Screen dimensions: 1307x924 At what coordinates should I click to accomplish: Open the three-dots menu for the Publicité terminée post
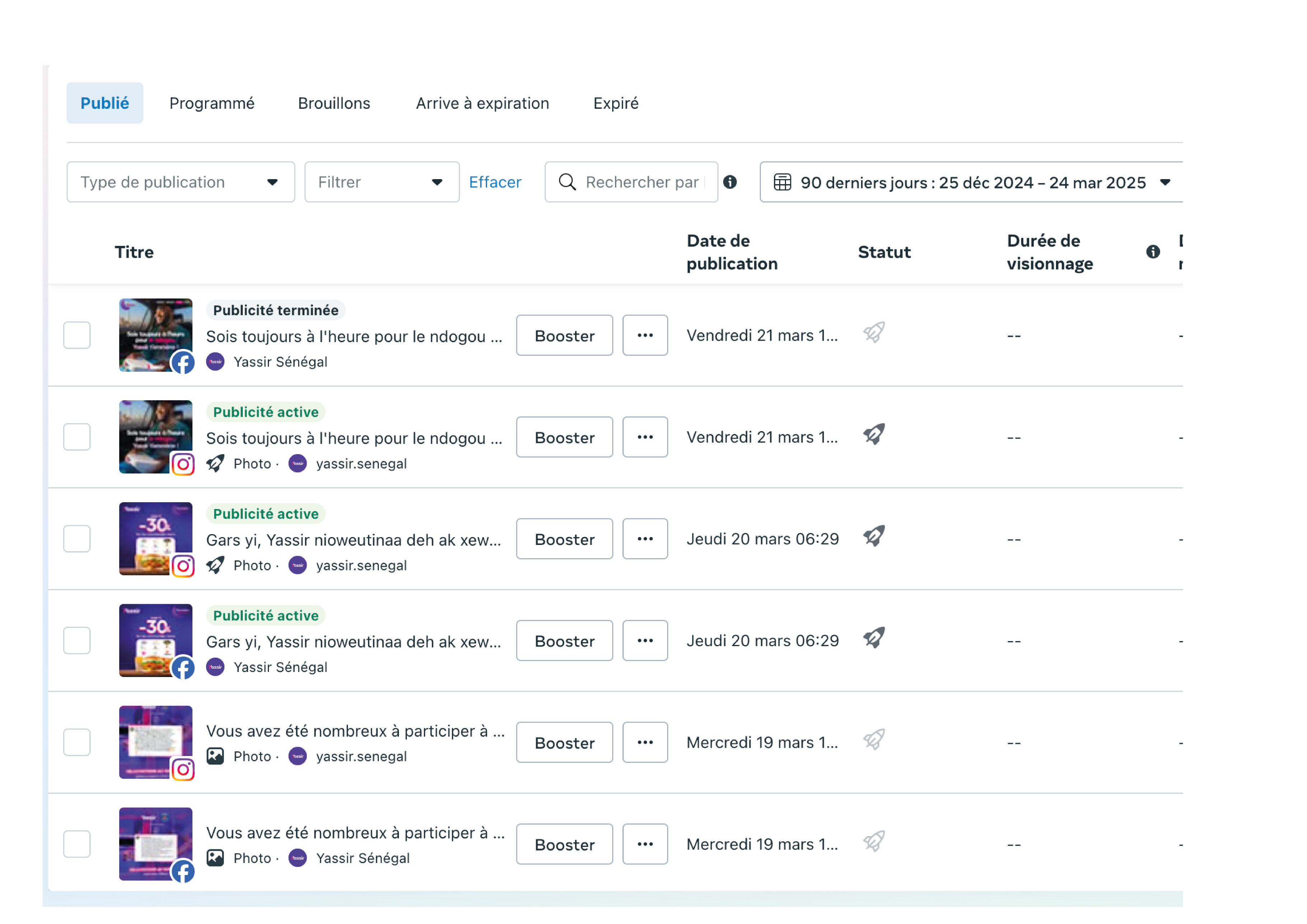pyautogui.click(x=645, y=336)
